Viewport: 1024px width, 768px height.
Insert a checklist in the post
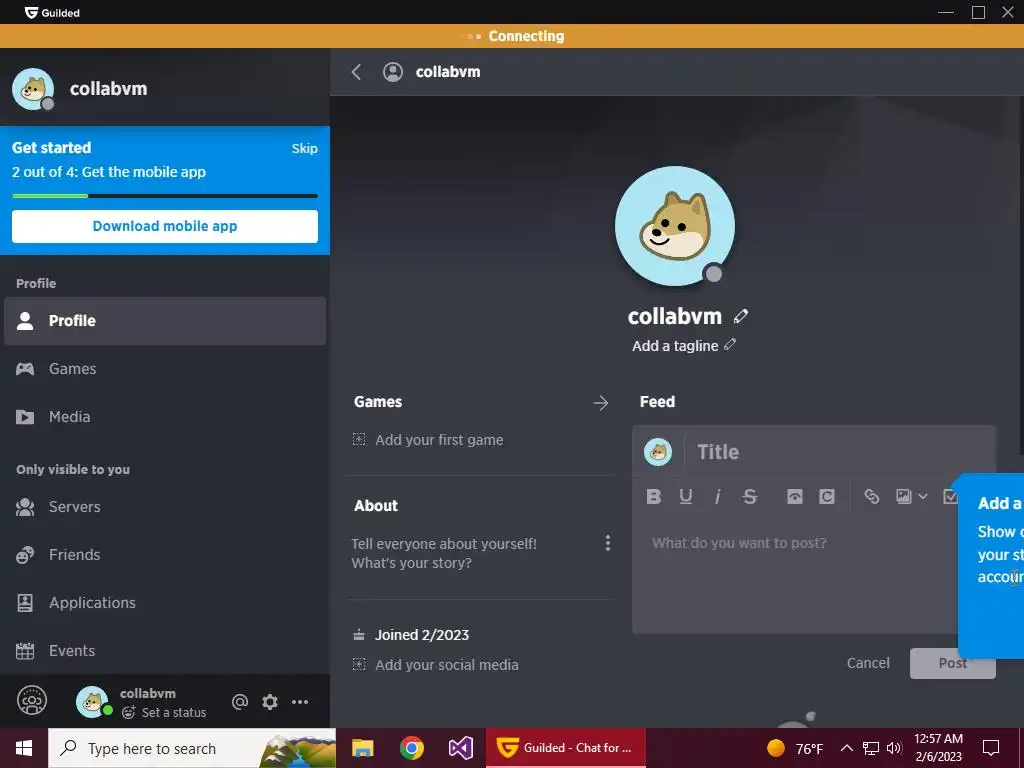pos(950,497)
